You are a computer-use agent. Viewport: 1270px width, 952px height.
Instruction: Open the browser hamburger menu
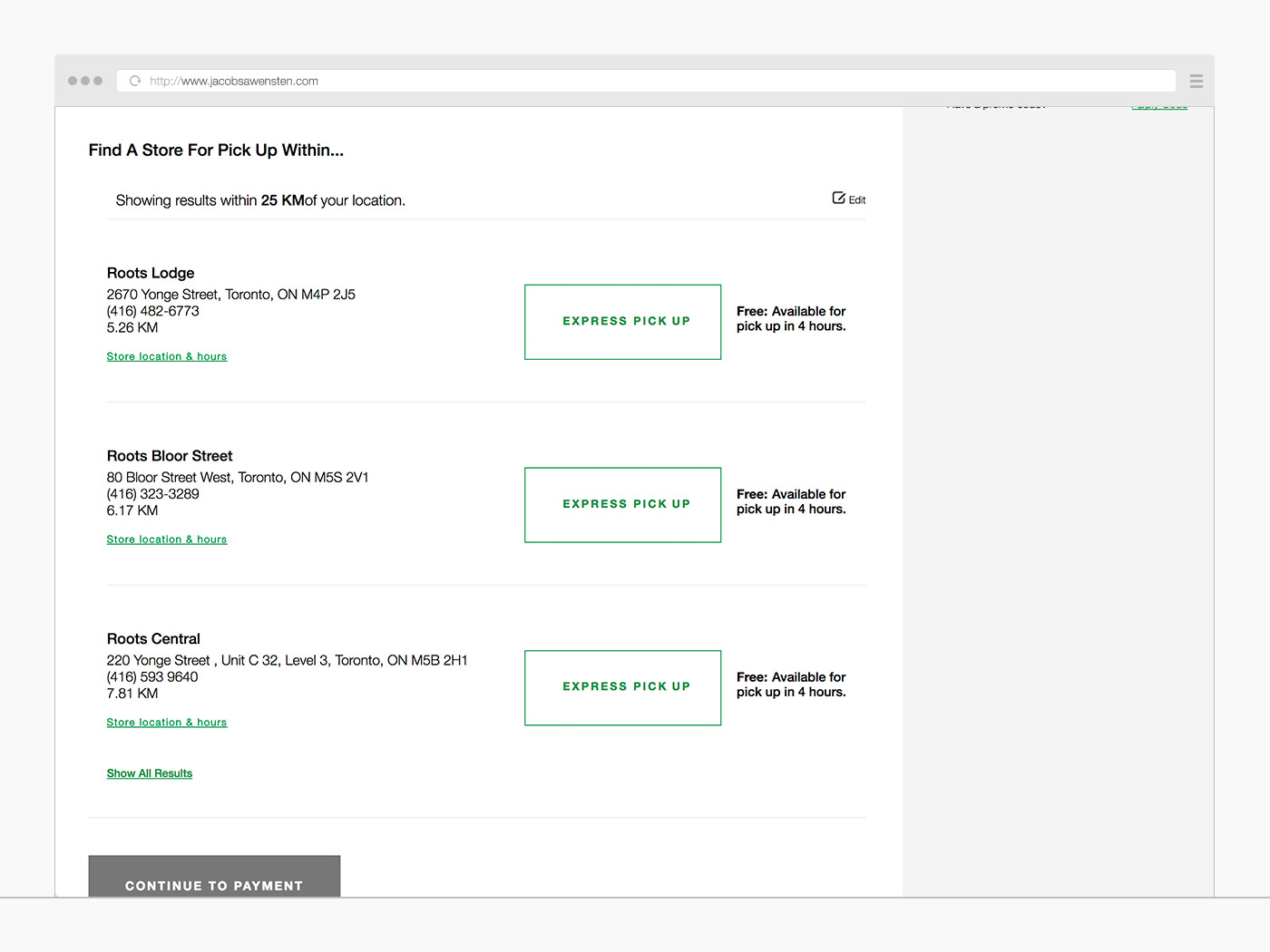1197,81
